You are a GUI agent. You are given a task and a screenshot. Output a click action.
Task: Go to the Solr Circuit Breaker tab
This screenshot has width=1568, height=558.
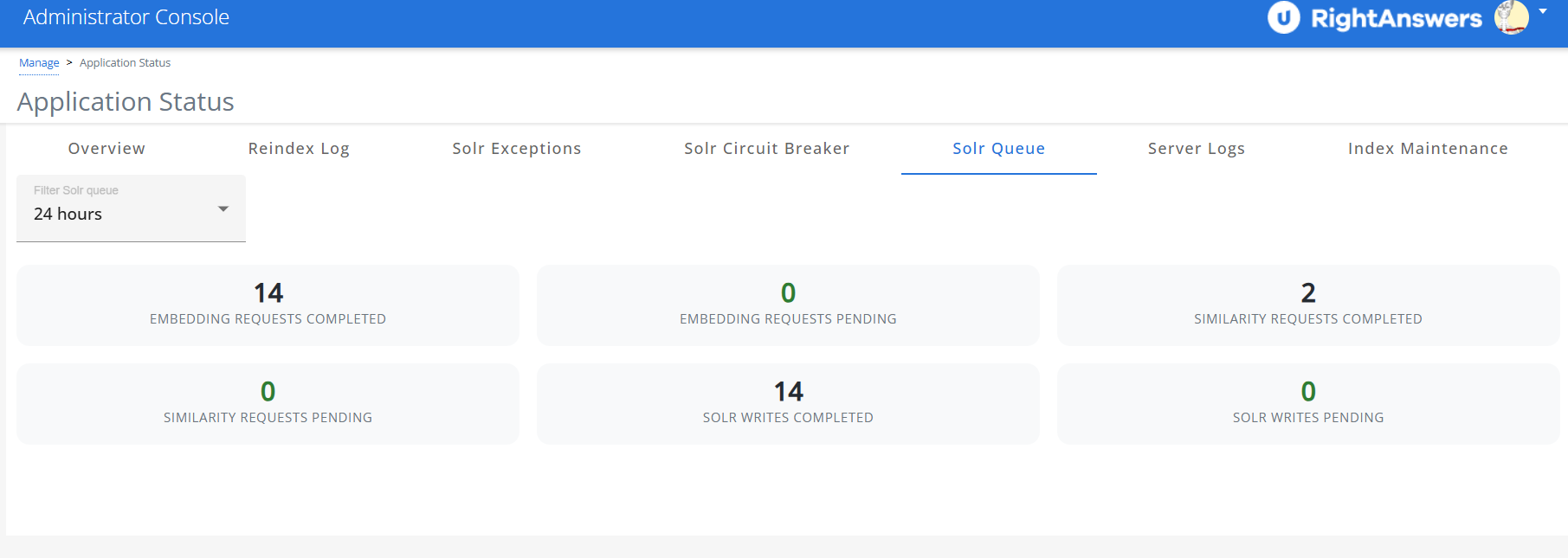click(766, 149)
